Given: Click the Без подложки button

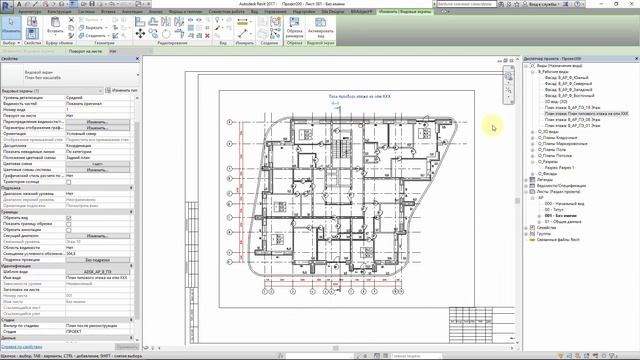Looking at the screenshot, I should click(x=98, y=260).
